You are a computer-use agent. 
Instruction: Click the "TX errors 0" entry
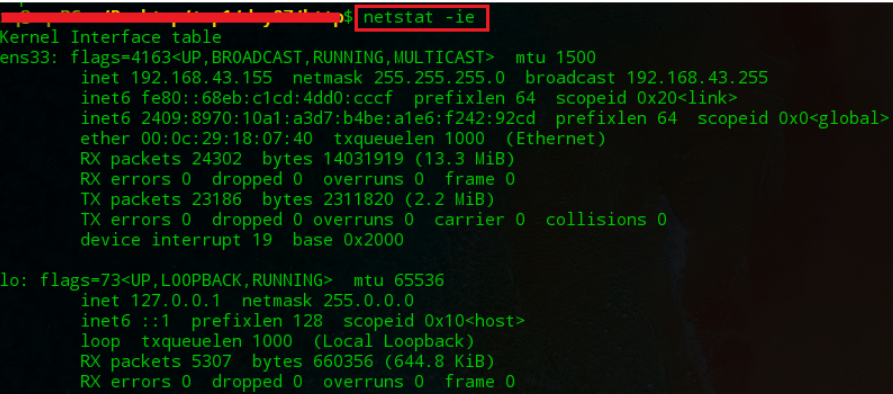click(x=136, y=219)
